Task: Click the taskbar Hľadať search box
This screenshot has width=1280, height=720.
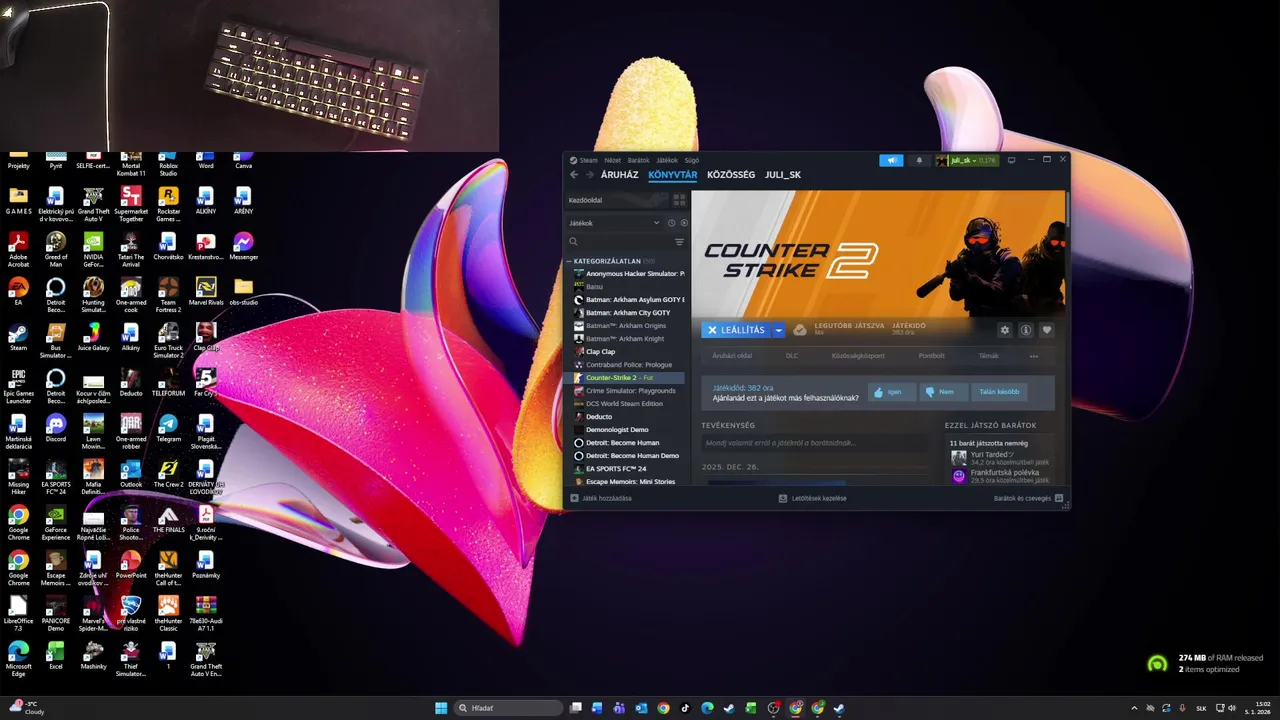Action: pyautogui.click(x=508, y=708)
